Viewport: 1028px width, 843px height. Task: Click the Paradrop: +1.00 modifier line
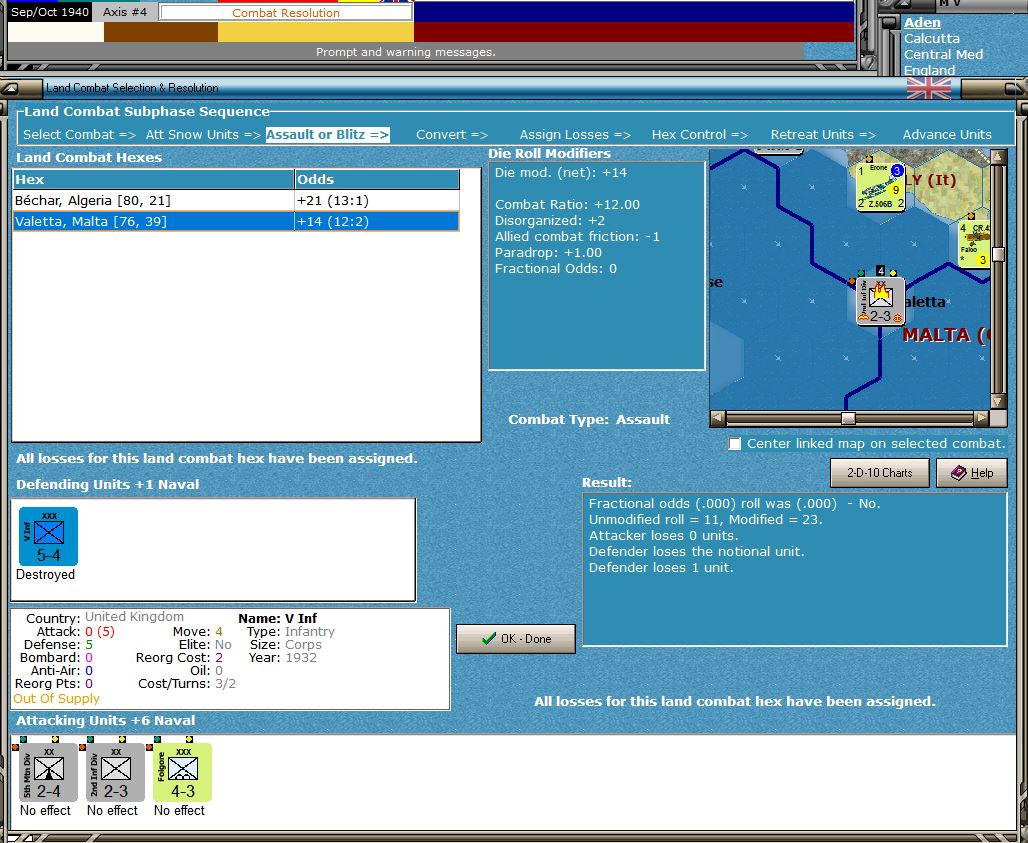point(548,252)
